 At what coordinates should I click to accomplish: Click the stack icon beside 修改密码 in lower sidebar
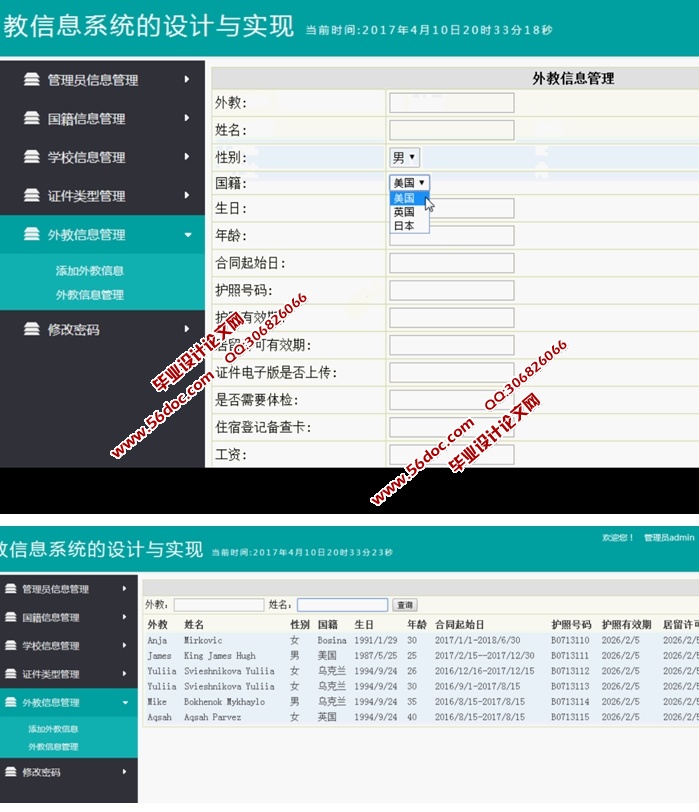[9, 772]
